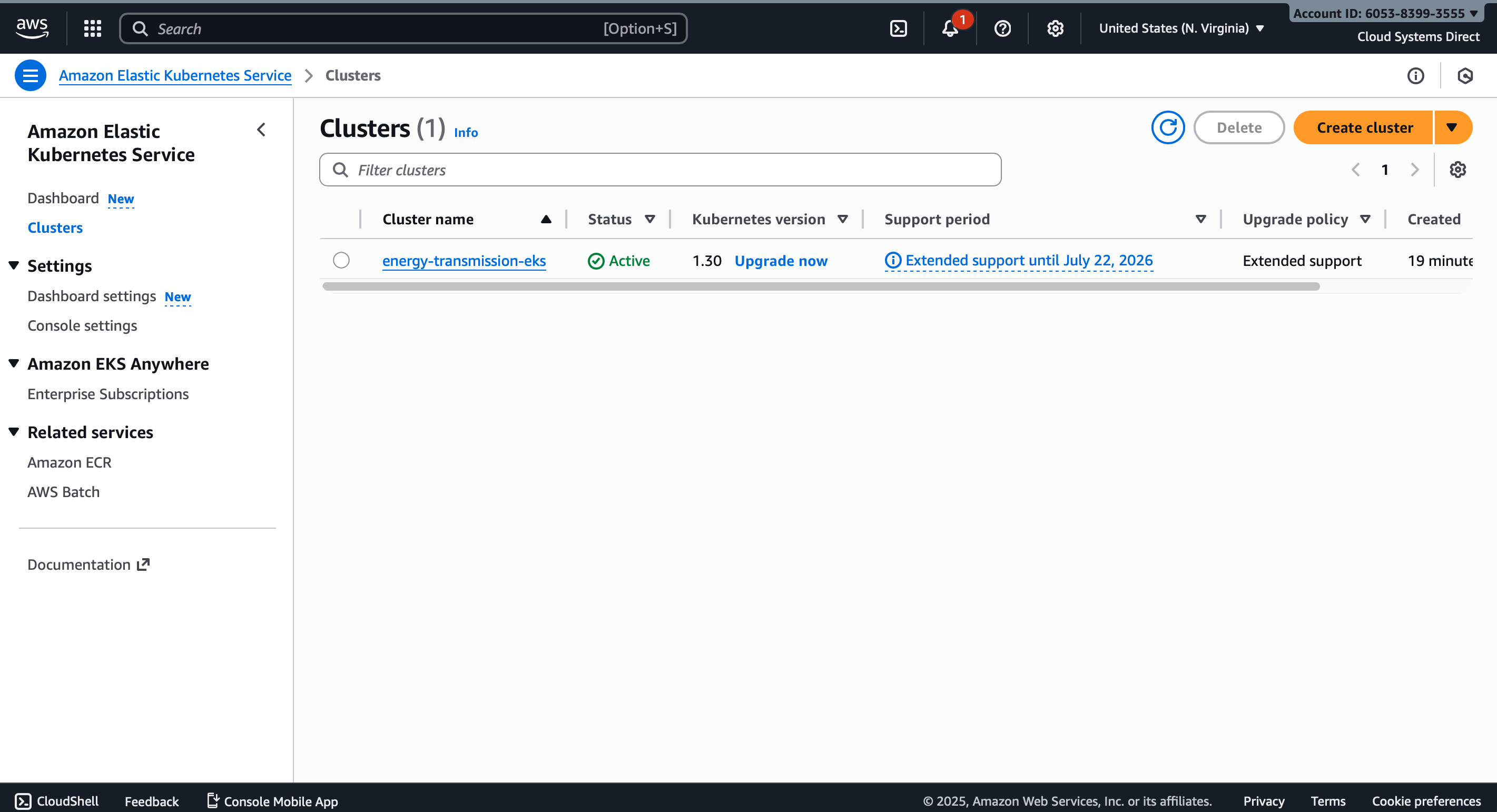Collapse the left navigation panel

(x=261, y=130)
